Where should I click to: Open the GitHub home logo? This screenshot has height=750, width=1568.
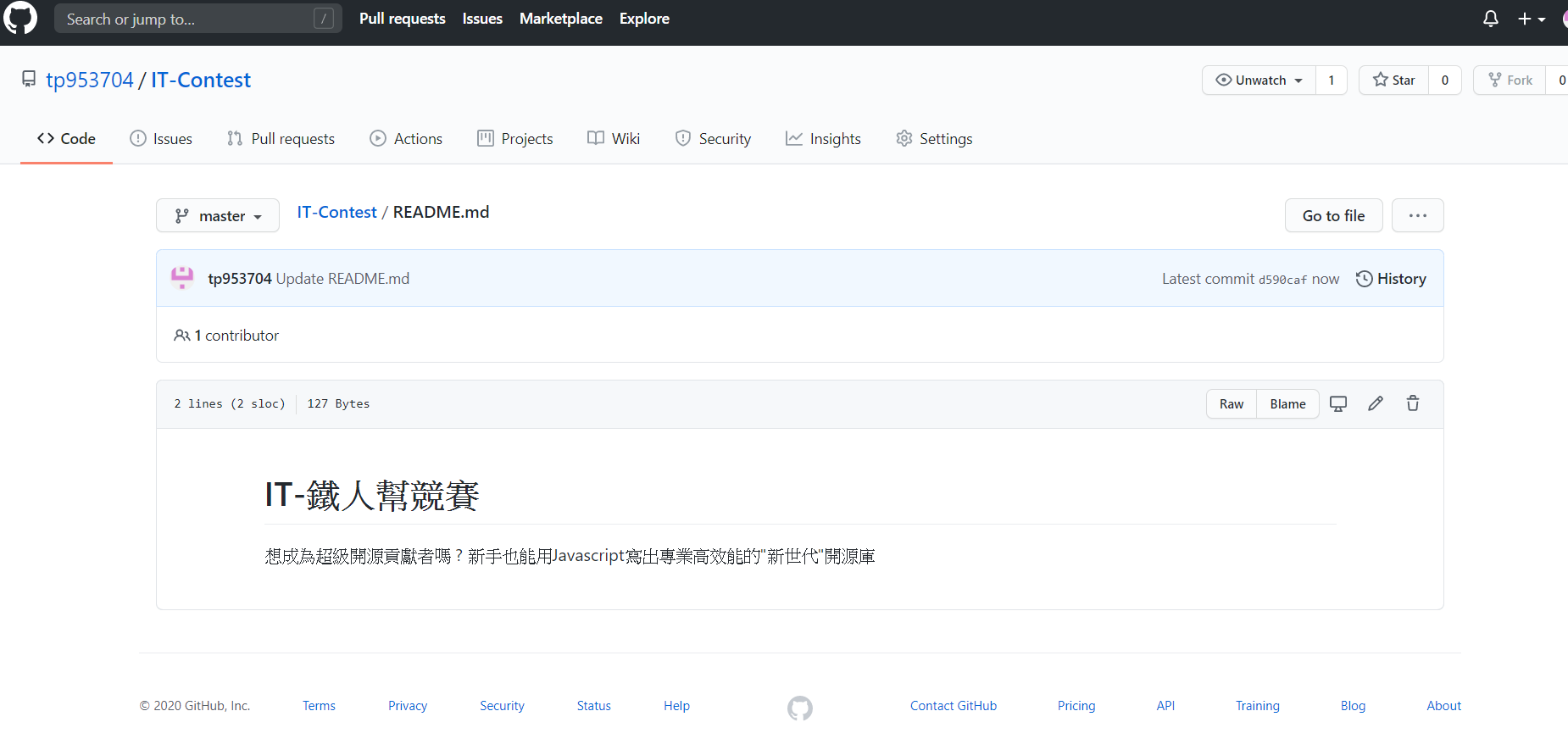point(20,18)
